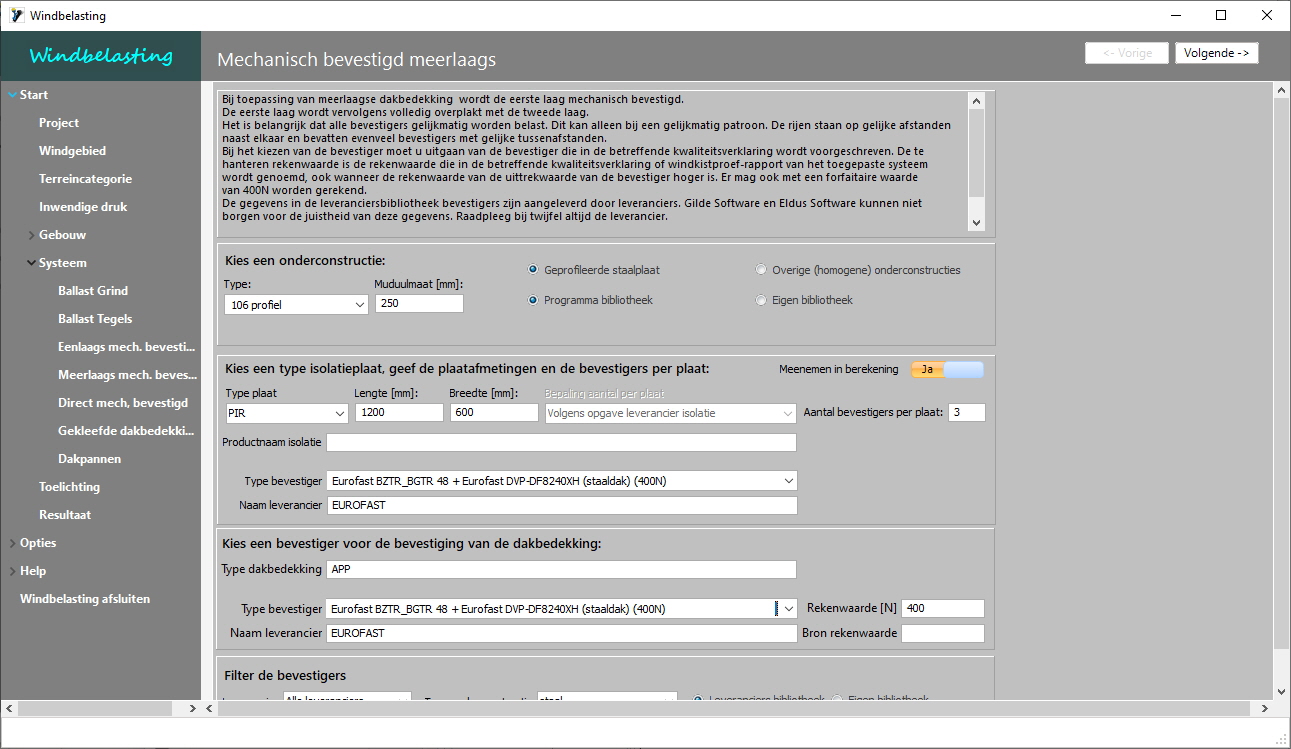
Task: Click the Lengte [mm] field
Action: pos(399,412)
